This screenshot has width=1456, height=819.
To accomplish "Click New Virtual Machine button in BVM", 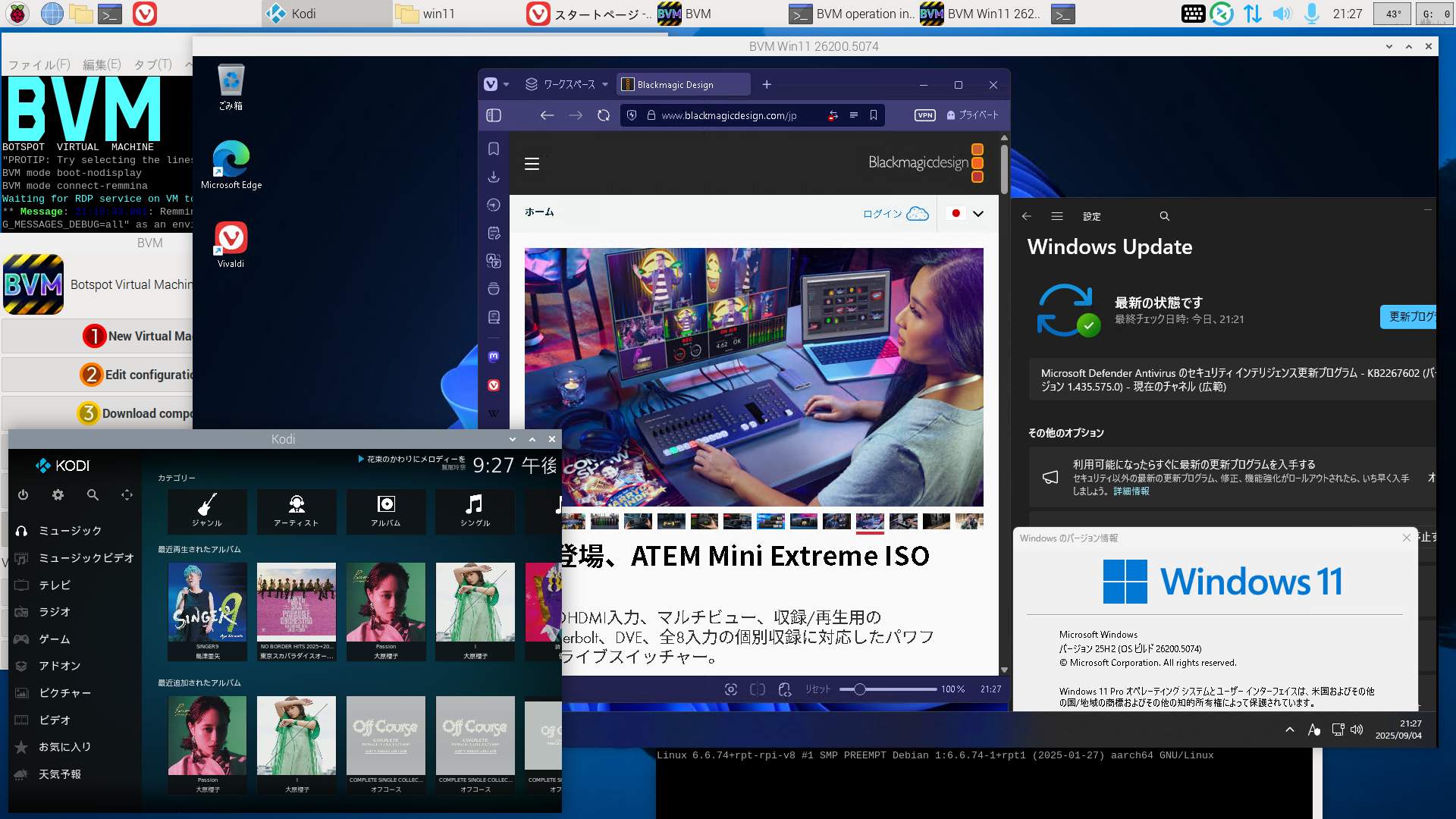I will click(x=97, y=336).
